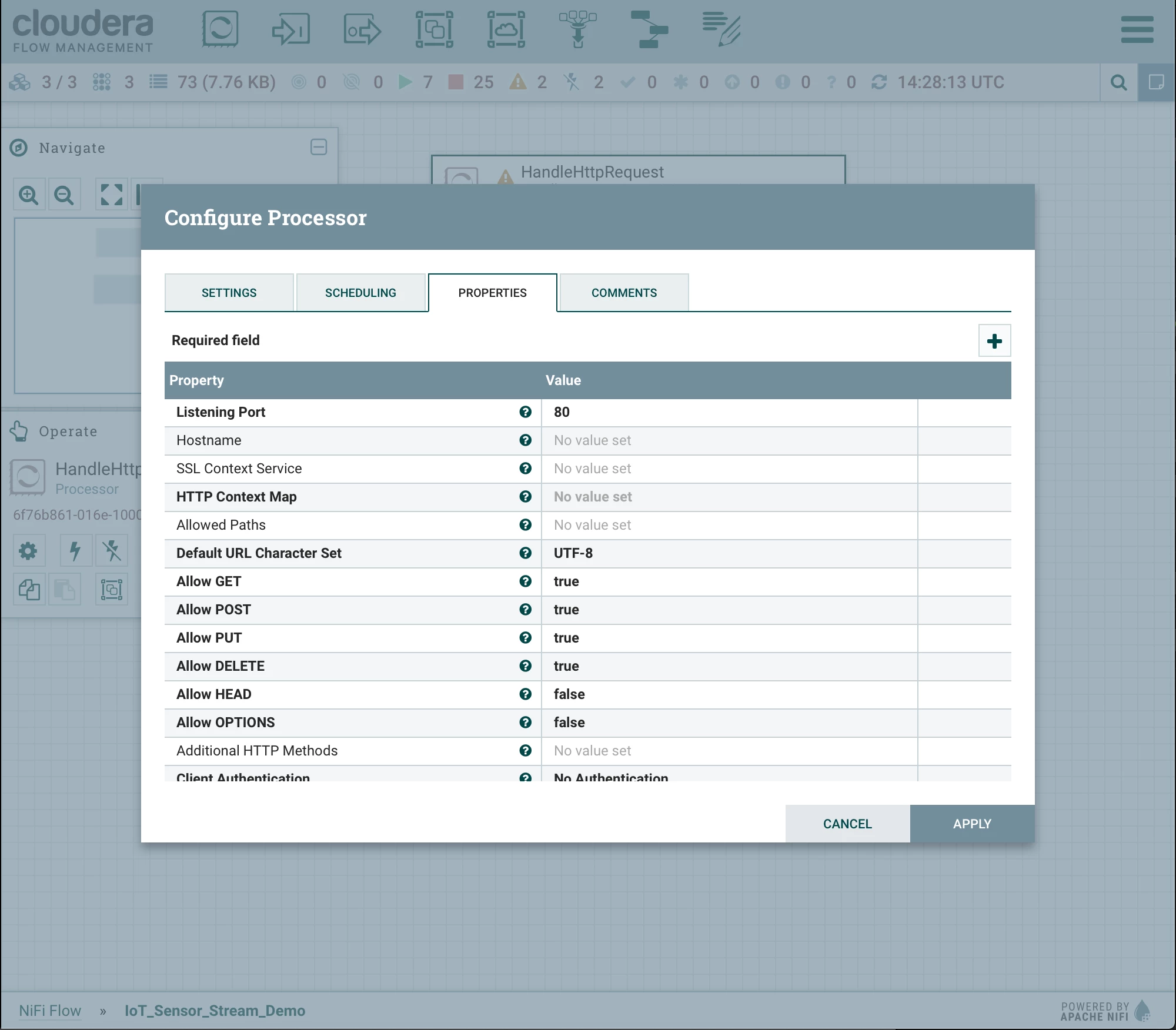Open HTTP Context Map value selector

coord(729,497)
